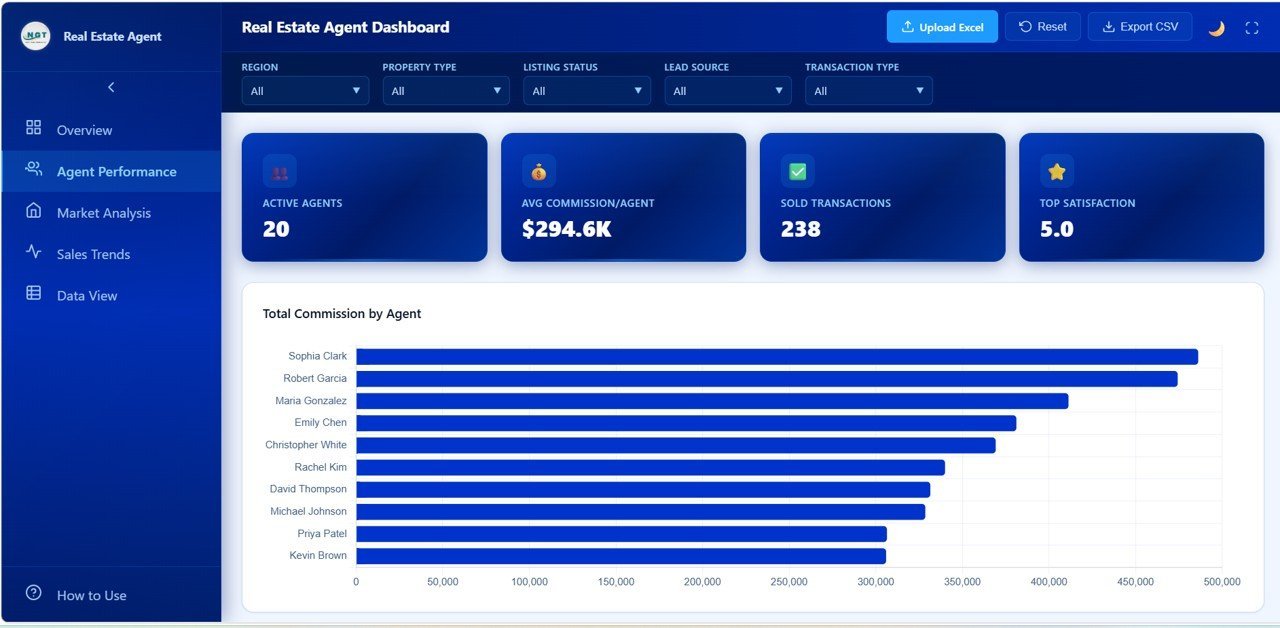Click the Active Agents card icon

click(x=279, y=170)
